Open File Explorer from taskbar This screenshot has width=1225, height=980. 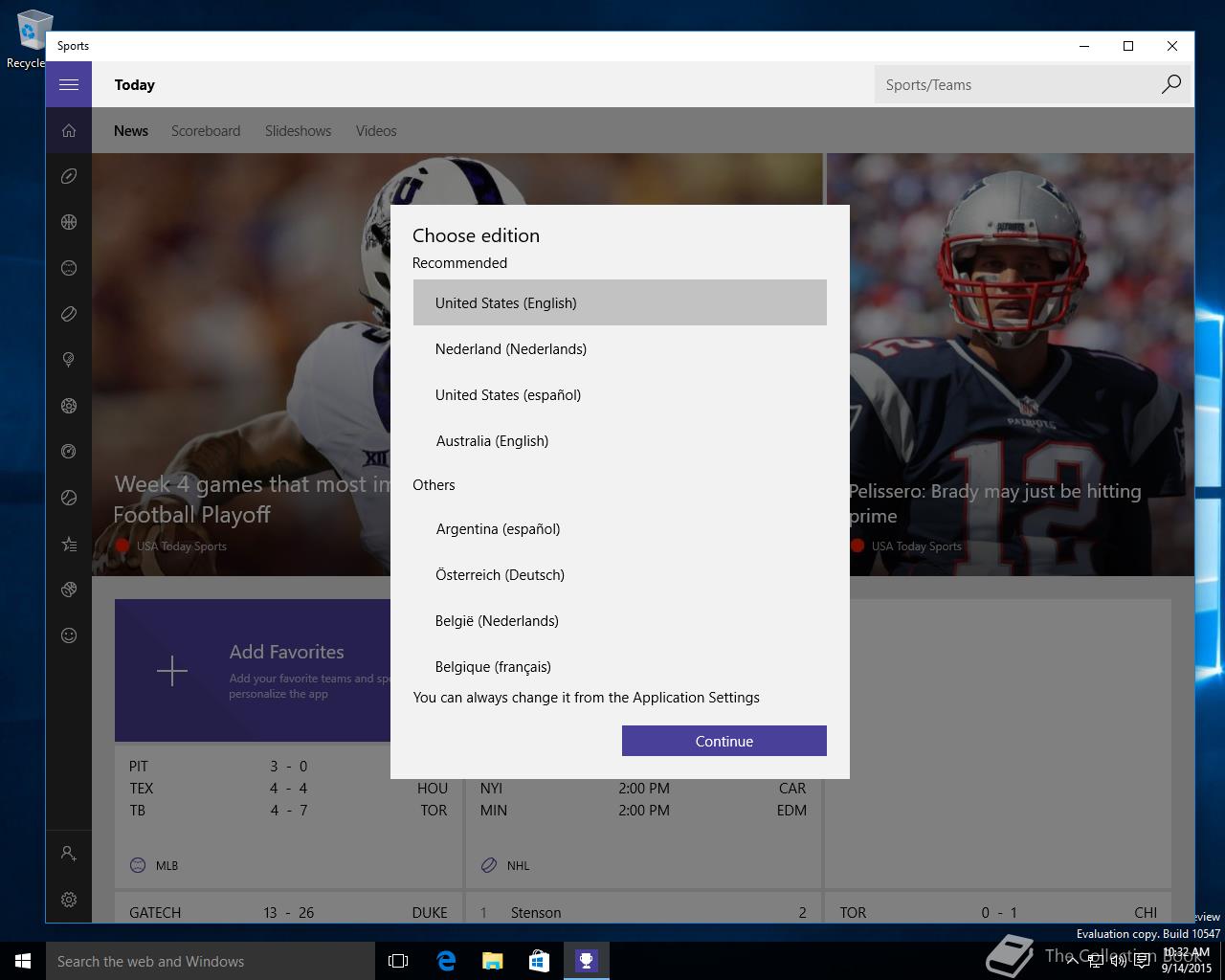click(492, 961)
